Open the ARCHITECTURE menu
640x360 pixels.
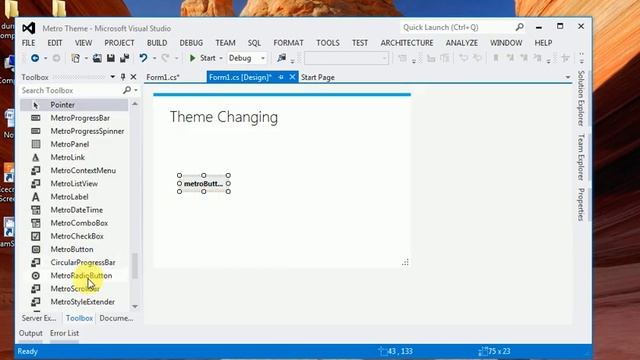click(407, 43)
